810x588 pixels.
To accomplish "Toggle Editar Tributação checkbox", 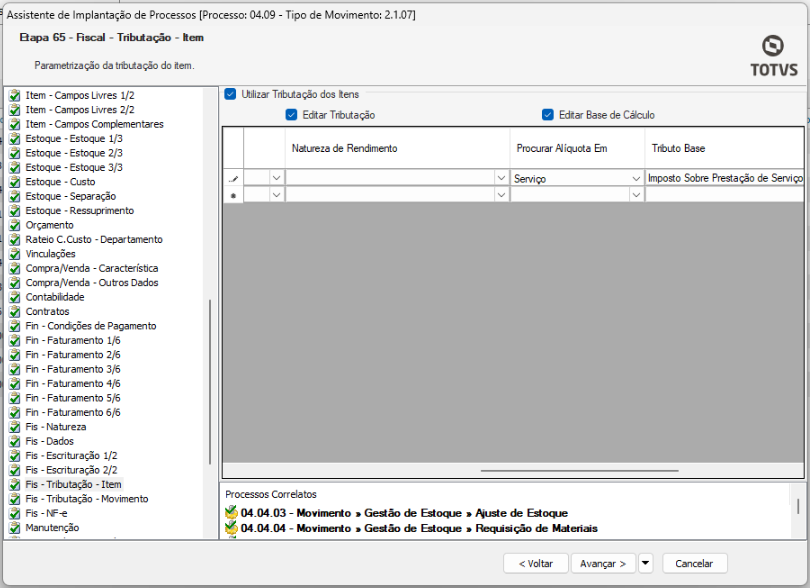I will [291, 115].
